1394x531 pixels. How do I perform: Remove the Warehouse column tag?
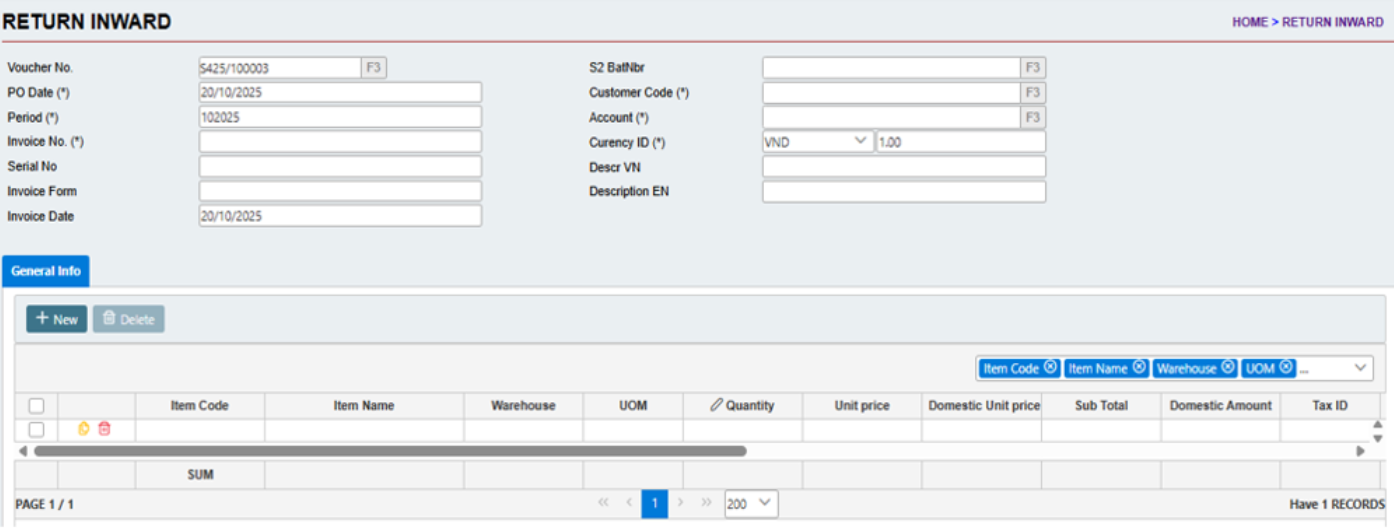point(1227,368)
